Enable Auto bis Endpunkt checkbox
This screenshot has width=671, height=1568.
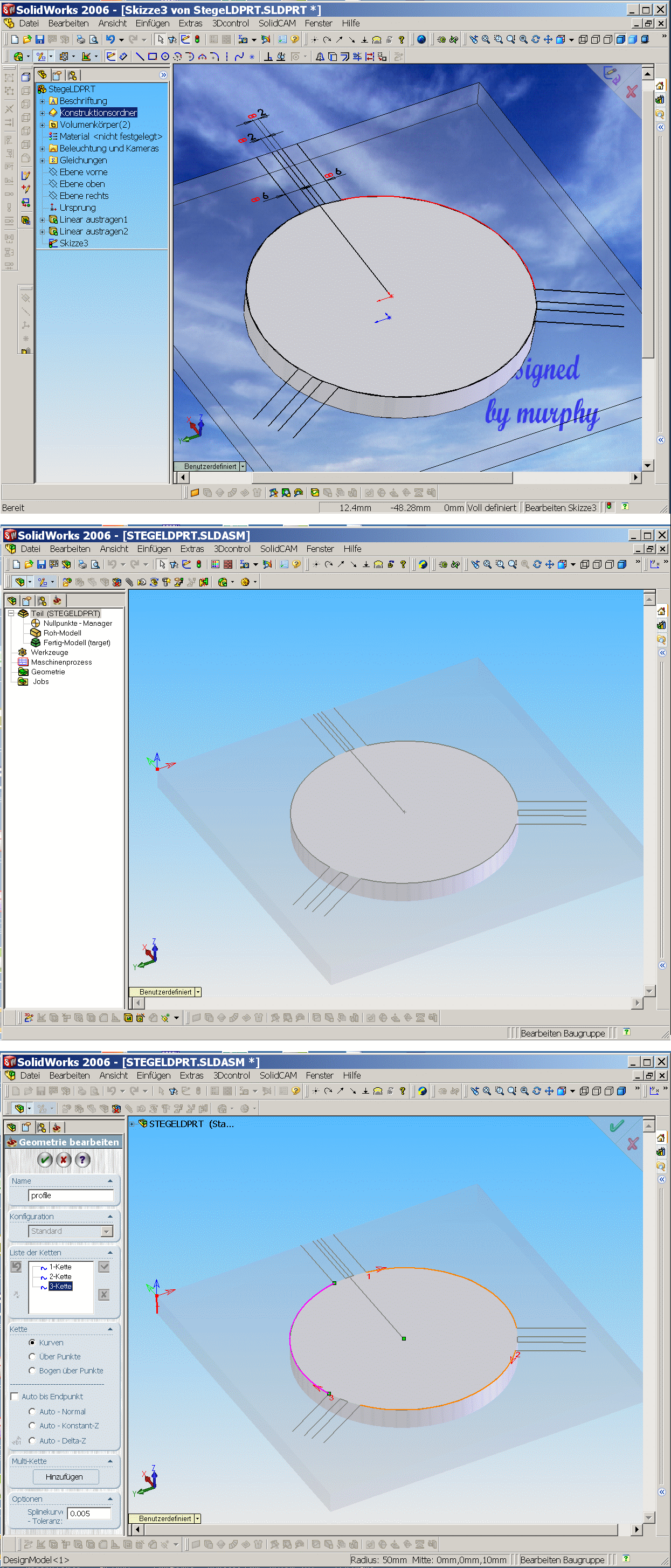tap(15, 1397)
